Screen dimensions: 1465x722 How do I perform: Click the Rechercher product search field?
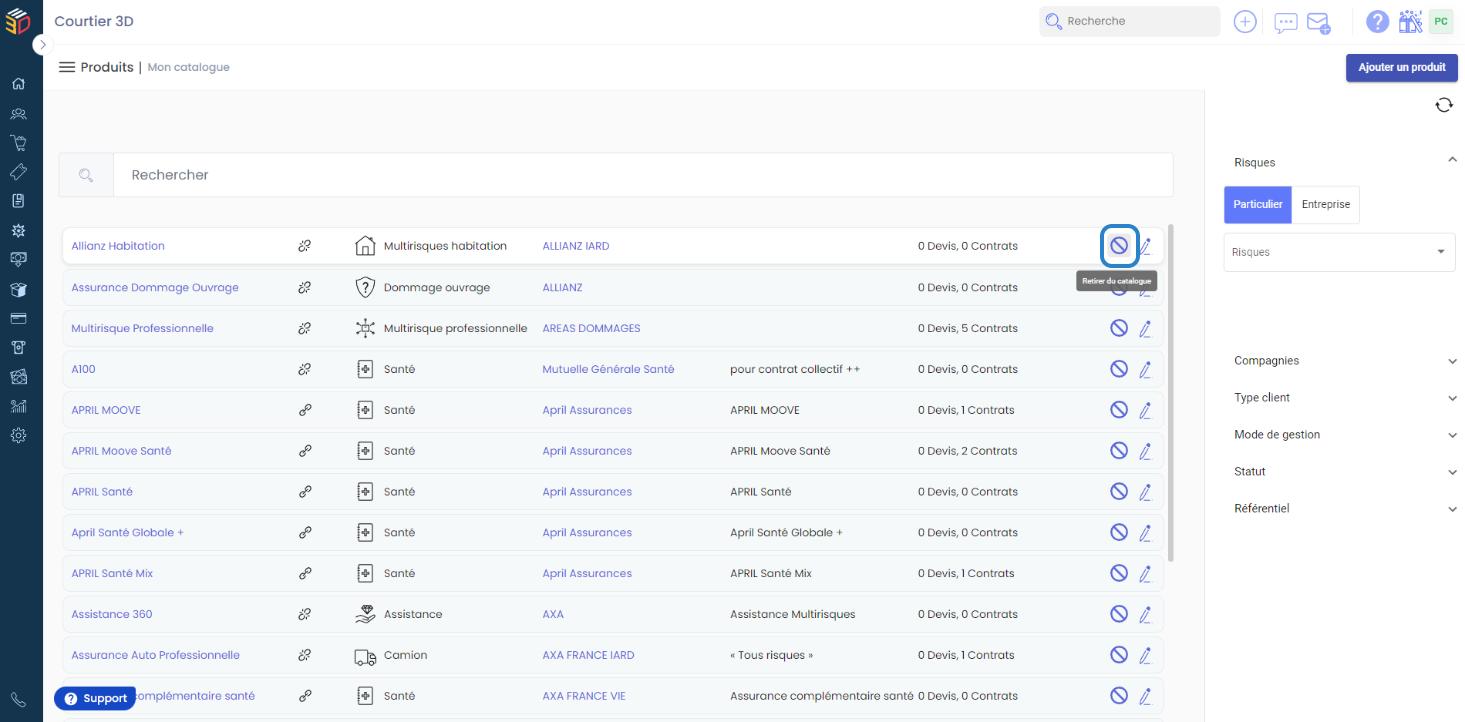[x=643, y=175]
